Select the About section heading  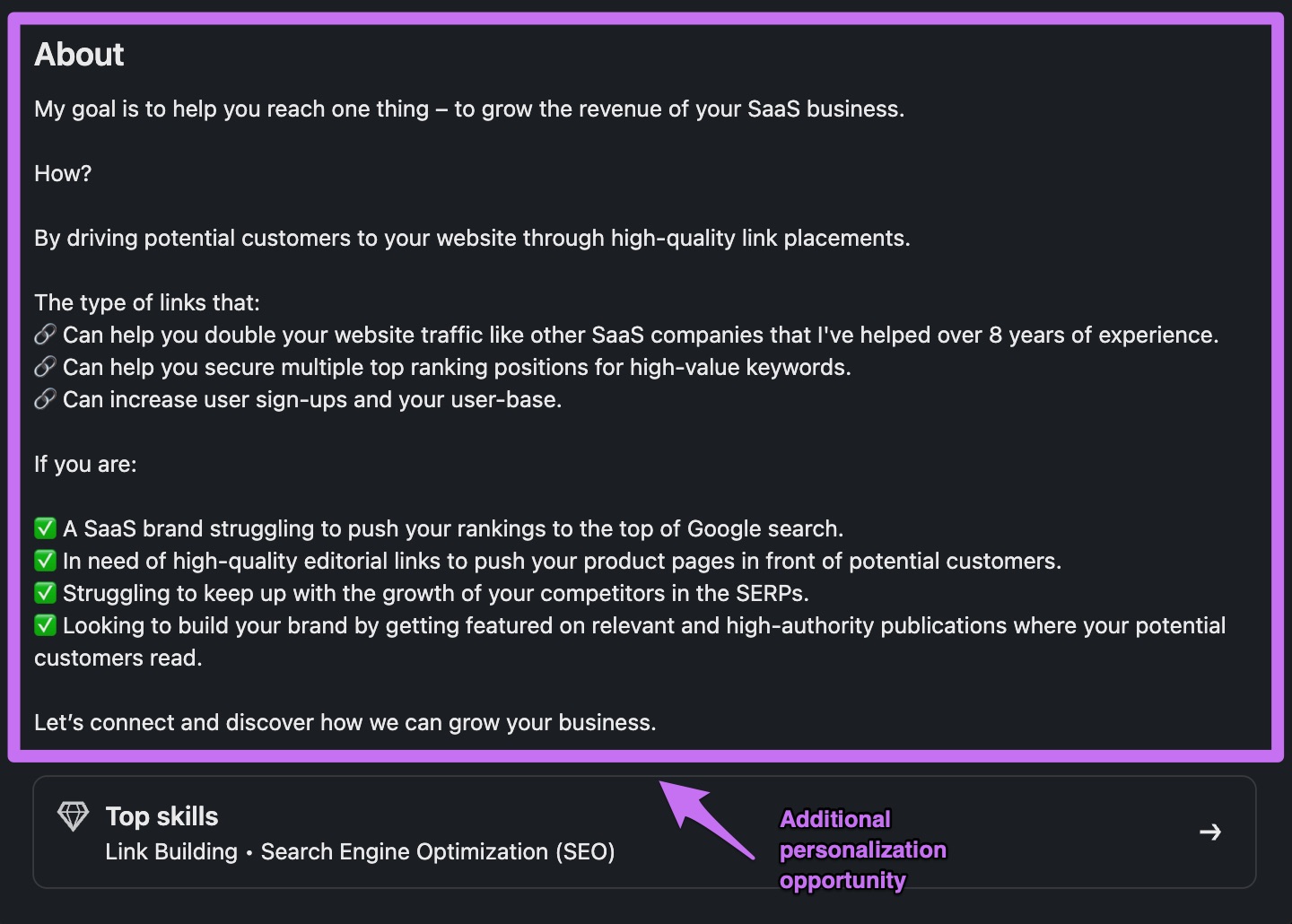point(79,55)
